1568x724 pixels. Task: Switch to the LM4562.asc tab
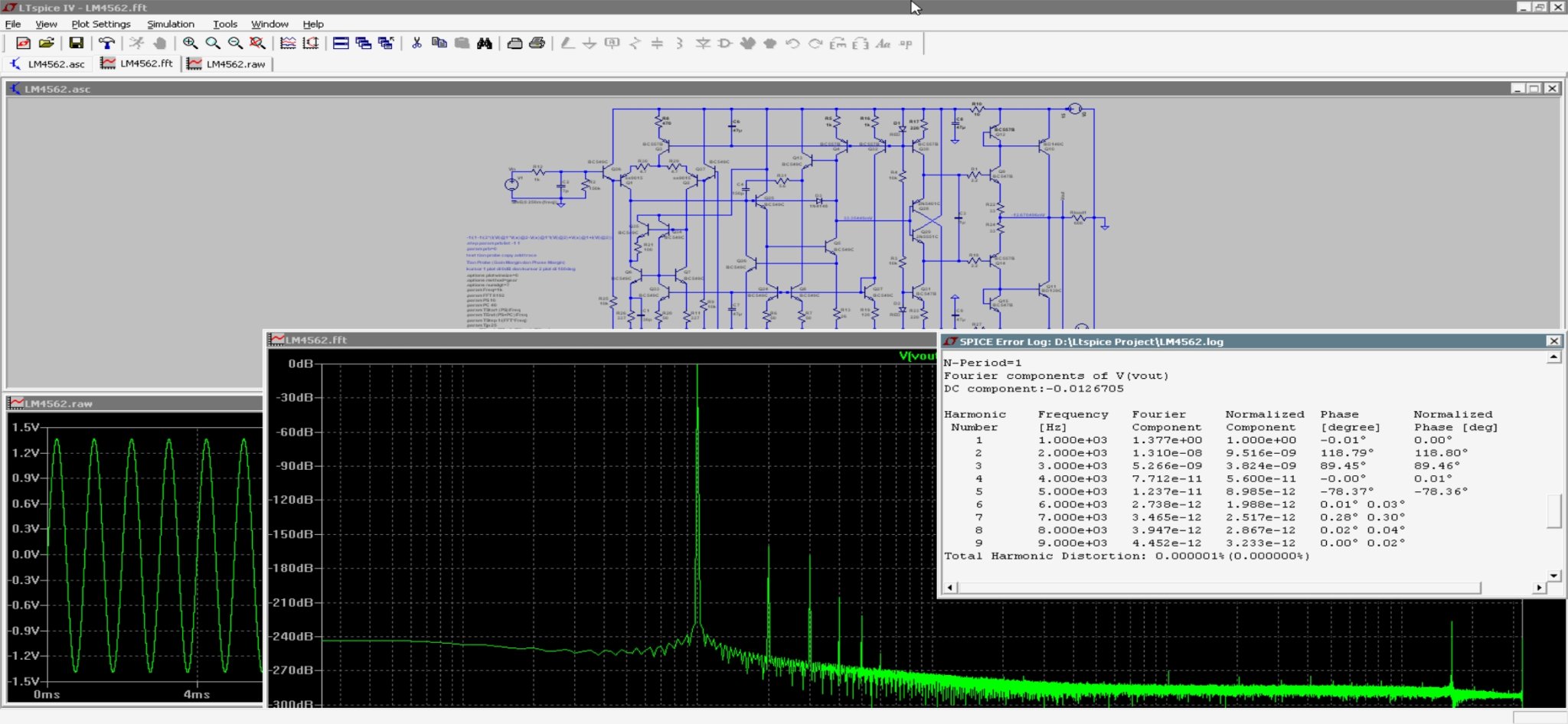(x=47, y=64)
